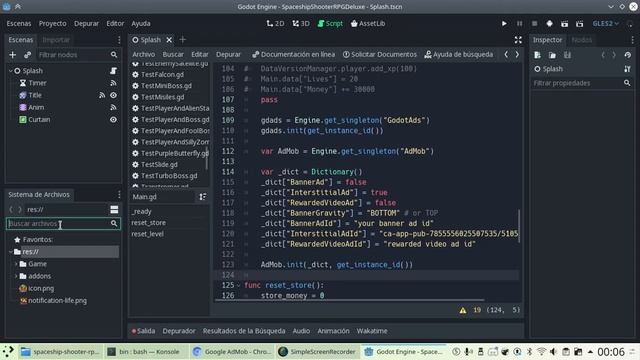Expand Game folder
This screenshot has height=360, width=640.
(16, 264)
